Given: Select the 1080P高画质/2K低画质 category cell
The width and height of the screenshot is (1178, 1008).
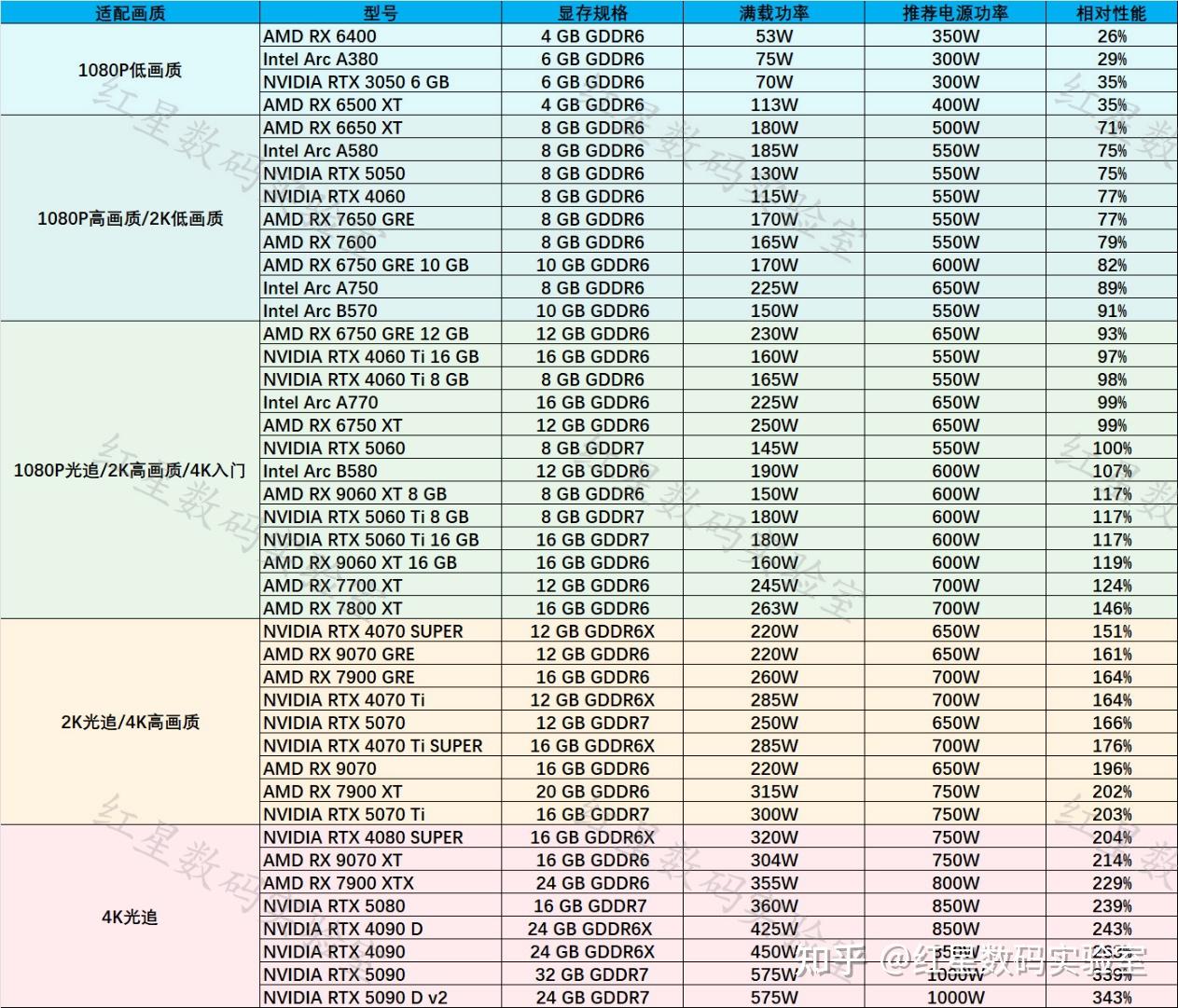Looking at the screenshot, I should click(x=130, y=219).
